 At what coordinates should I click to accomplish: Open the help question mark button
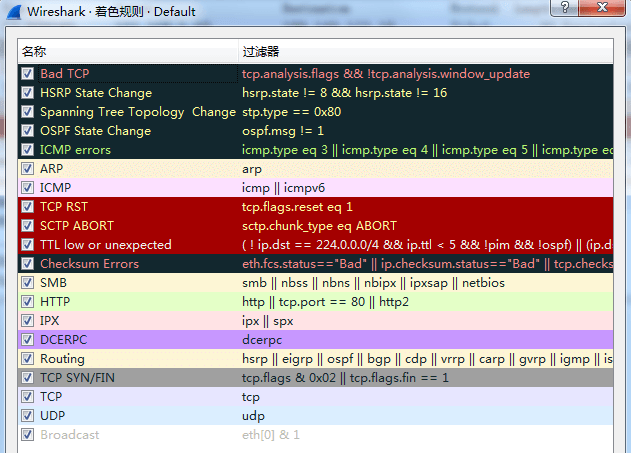[x=565, y=7]
